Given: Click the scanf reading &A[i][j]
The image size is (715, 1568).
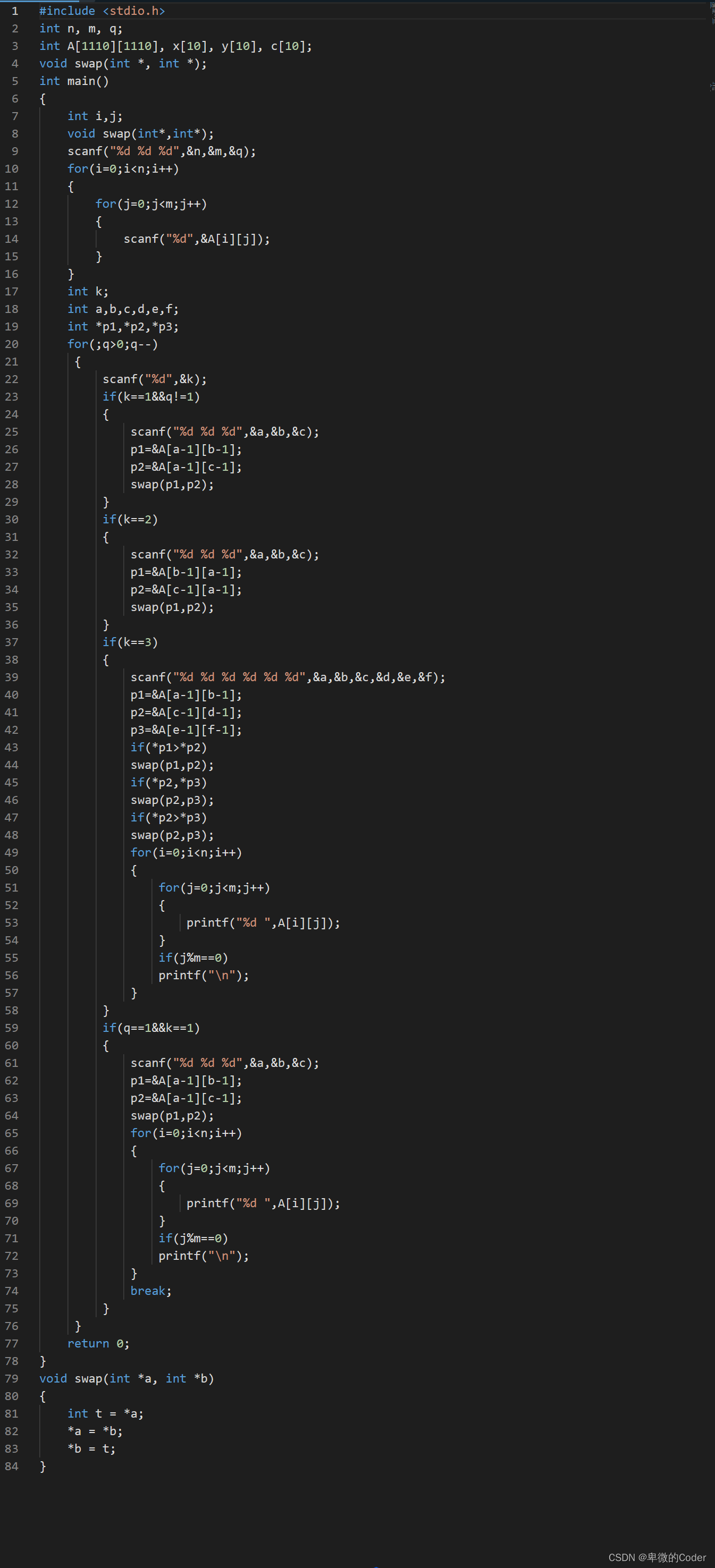Looking at the screenshot, I should pos(197,239).
